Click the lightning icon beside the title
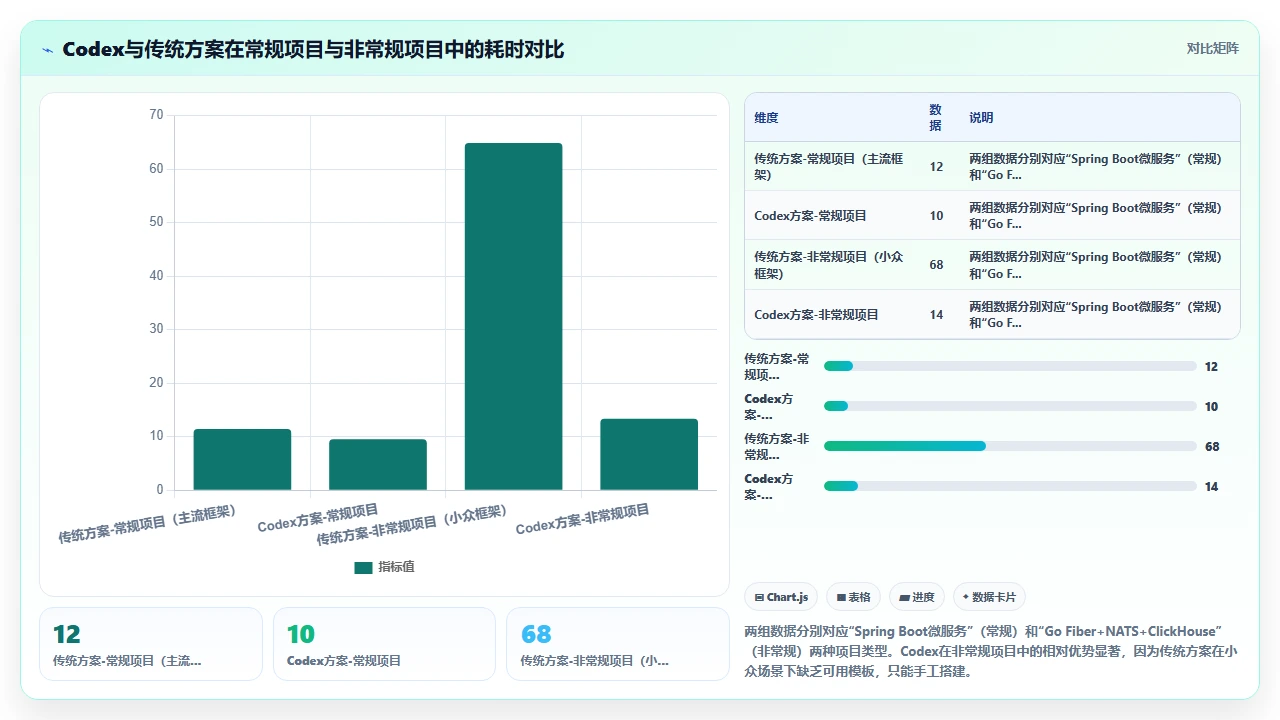The width and height of the screenshot is (1280, 720). point(47,49)
